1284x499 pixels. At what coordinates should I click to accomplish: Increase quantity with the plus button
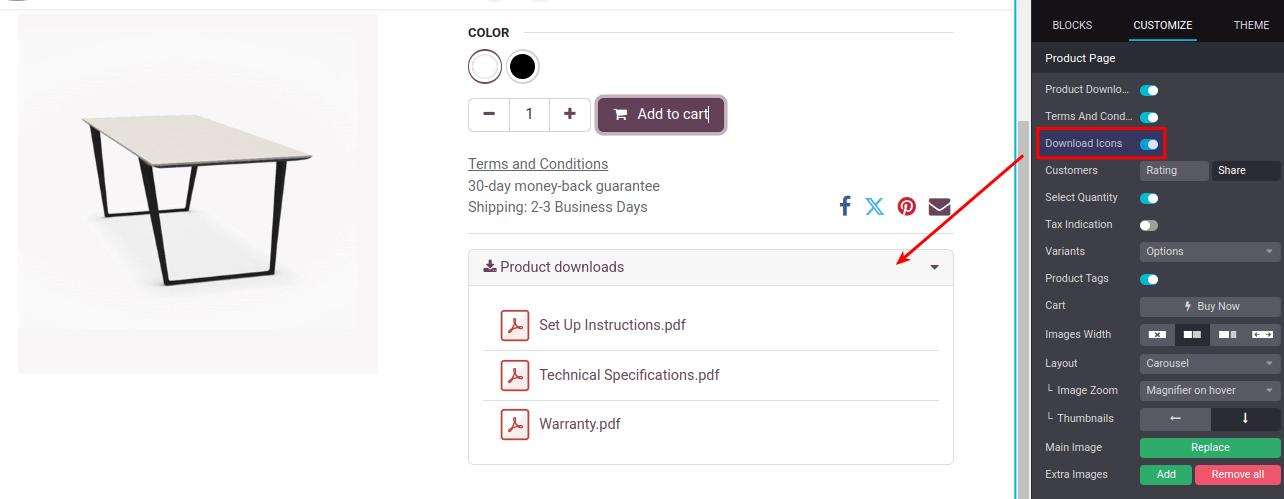[x=570, y=114]
